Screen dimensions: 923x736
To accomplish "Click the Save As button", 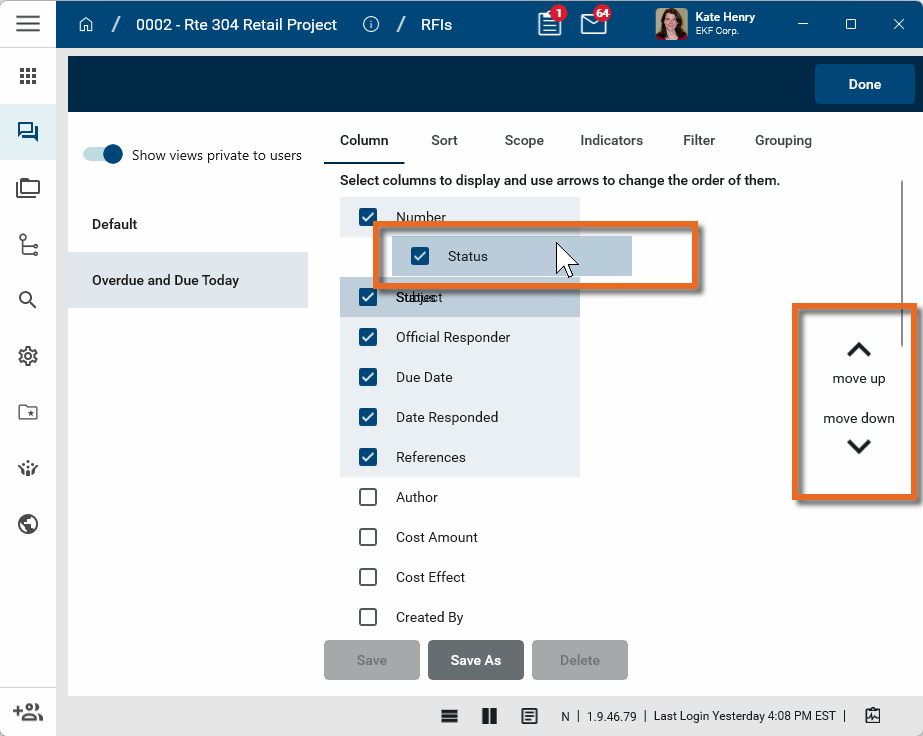I will (476, 660).
